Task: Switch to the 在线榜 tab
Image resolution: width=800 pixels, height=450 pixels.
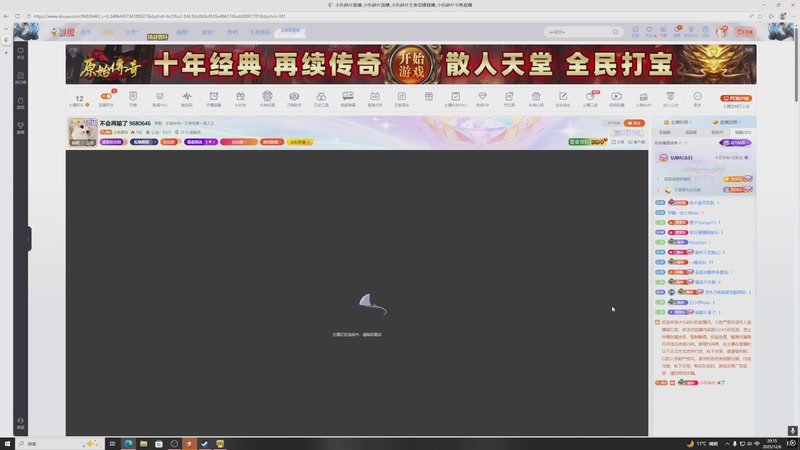Action: coord(665,133)
